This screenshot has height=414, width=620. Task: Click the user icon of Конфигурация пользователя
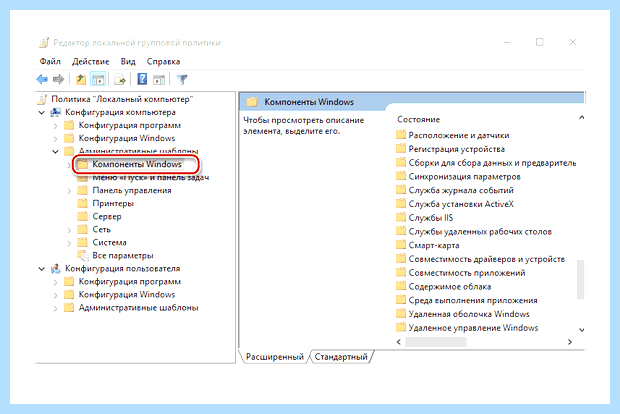coord(56,268)
